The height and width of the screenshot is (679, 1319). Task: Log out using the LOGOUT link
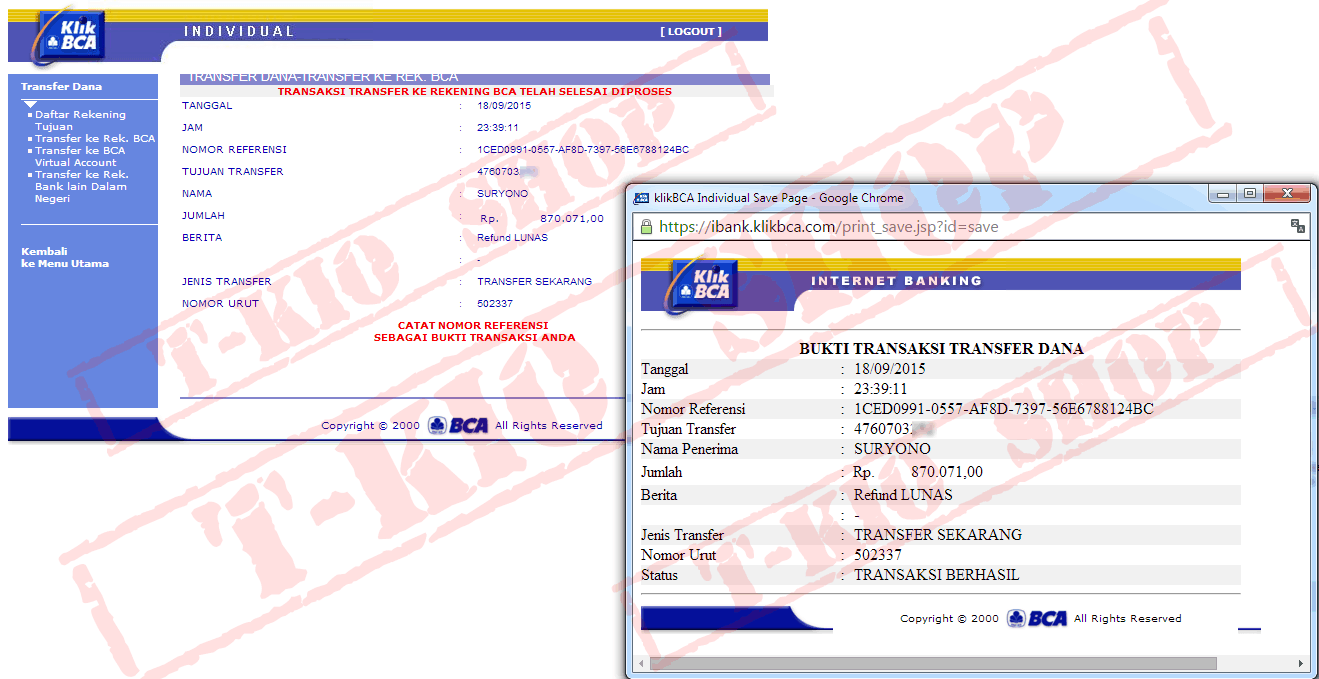click(x=690, y=32)
